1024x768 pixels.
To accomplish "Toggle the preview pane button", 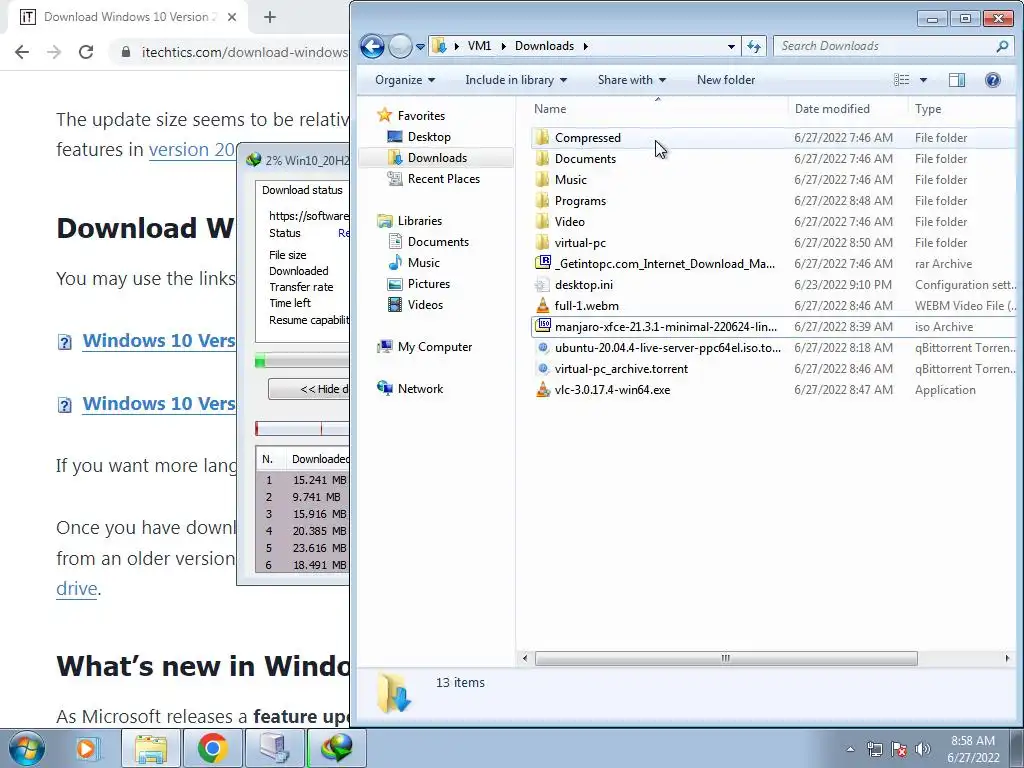I will click(x=957, y=80).
